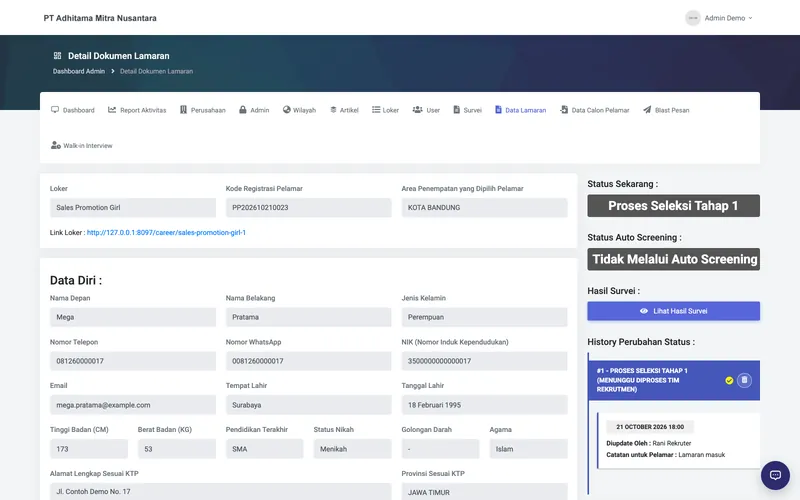Open the floating chat widget

point(775,475)
